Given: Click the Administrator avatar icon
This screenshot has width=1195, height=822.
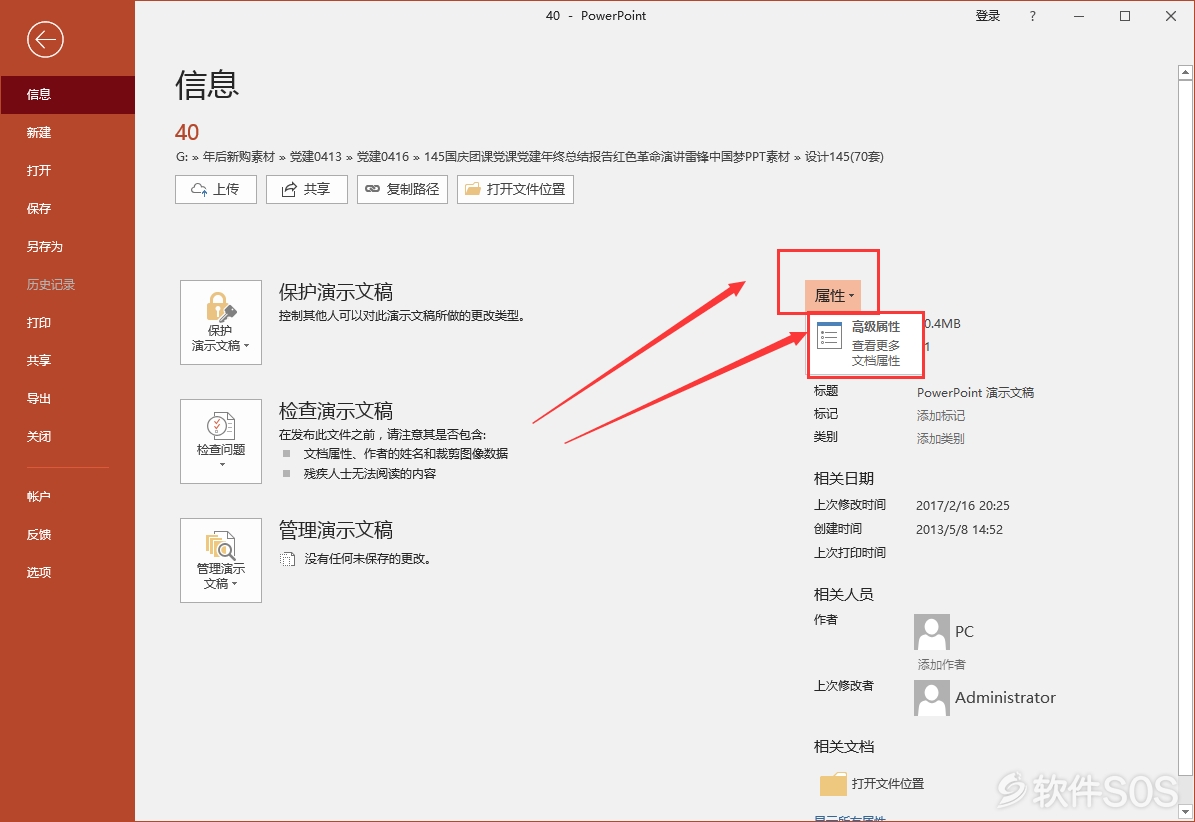Looking at the screenshot, I should pos(931,698).
